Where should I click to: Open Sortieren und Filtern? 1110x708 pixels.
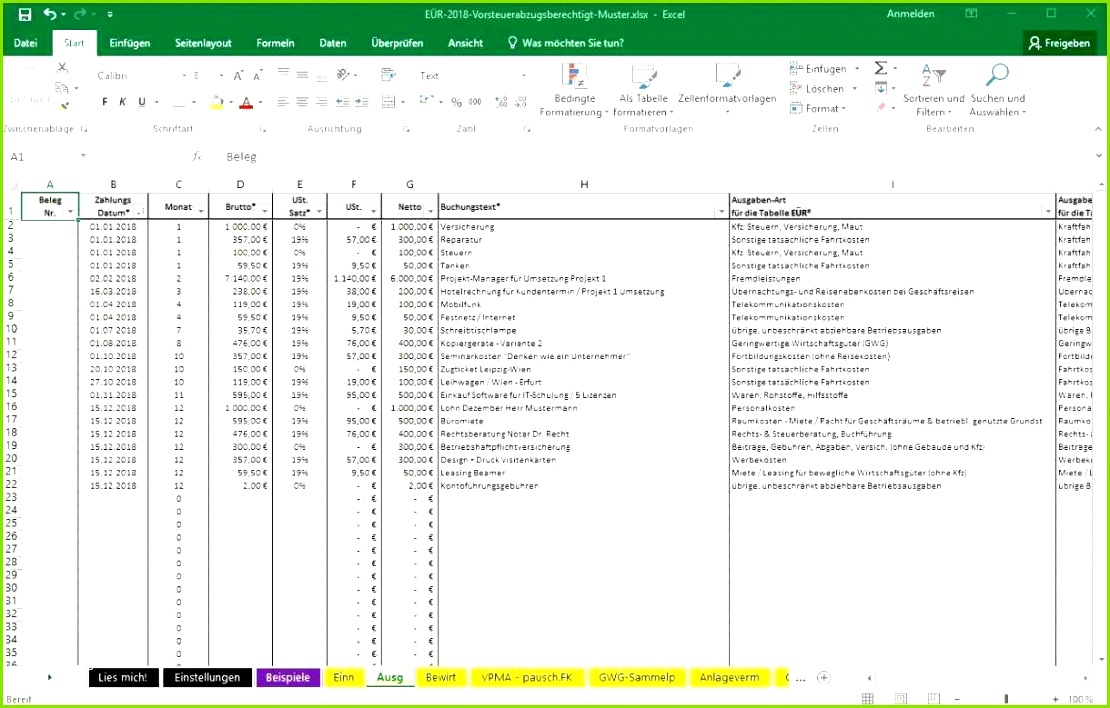(x=933, y=90)
